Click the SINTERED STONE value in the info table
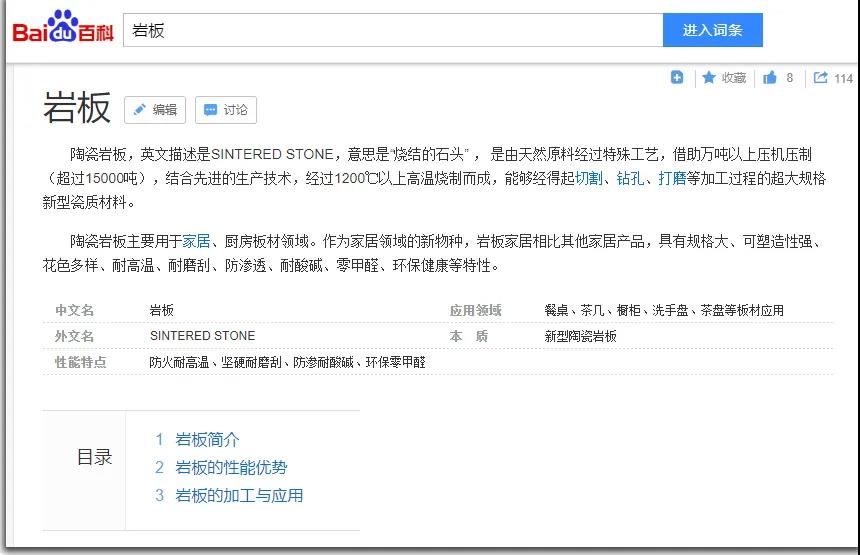 pyautogui.click(x=202, y=336)
